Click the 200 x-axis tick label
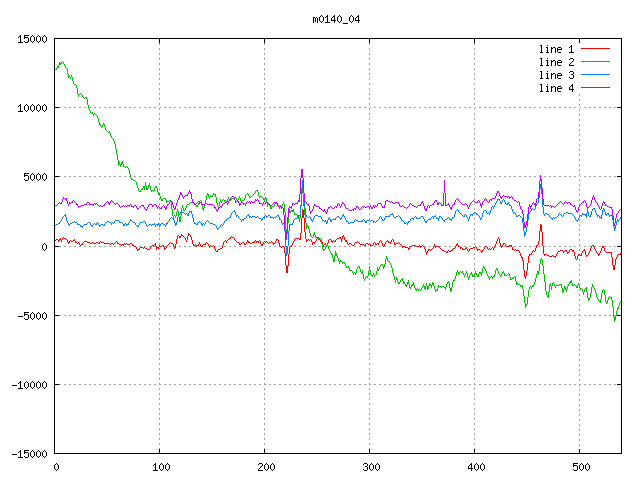Image resolution: width=640 pixels, height=480 pixels. (265, 467)
